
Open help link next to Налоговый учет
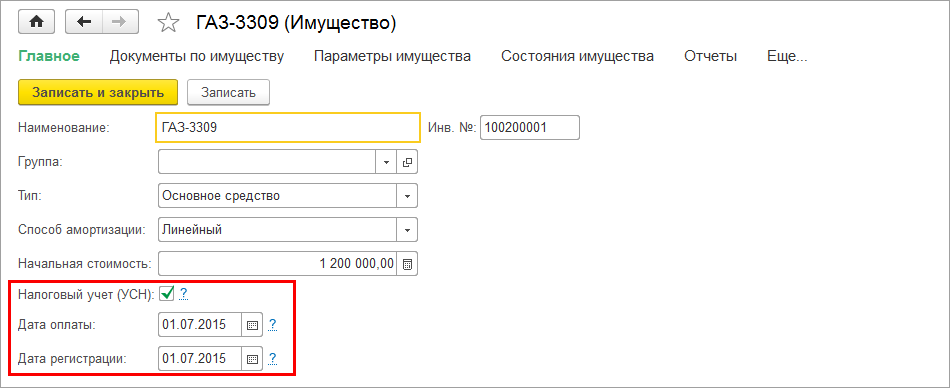tap(184, 294)
